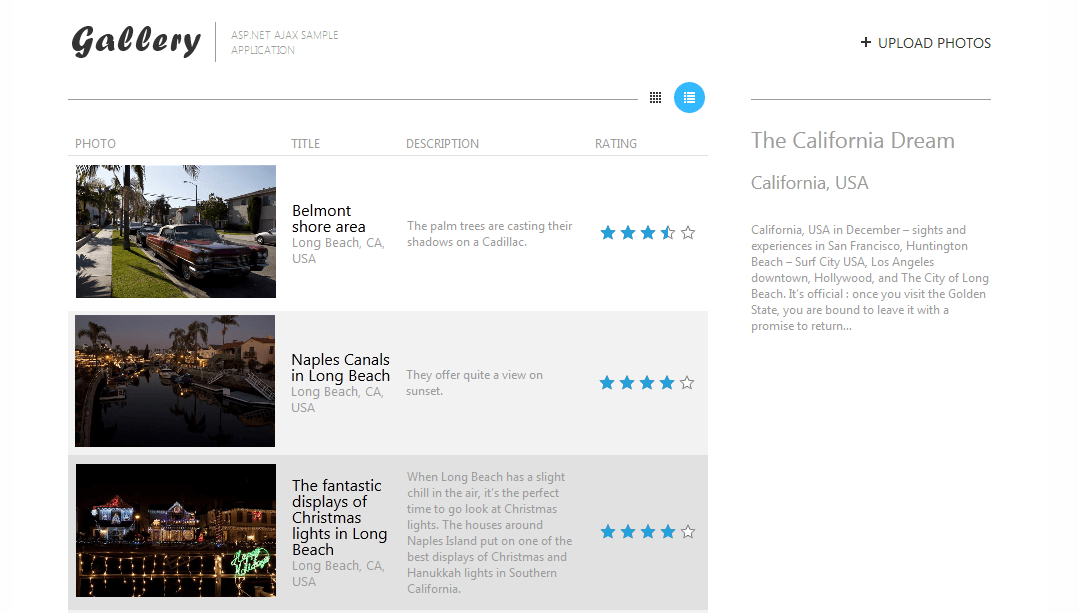Open the Christmas lights photo thumbnail
This screenshot has height=613, width=1079.
coord(176,530)
